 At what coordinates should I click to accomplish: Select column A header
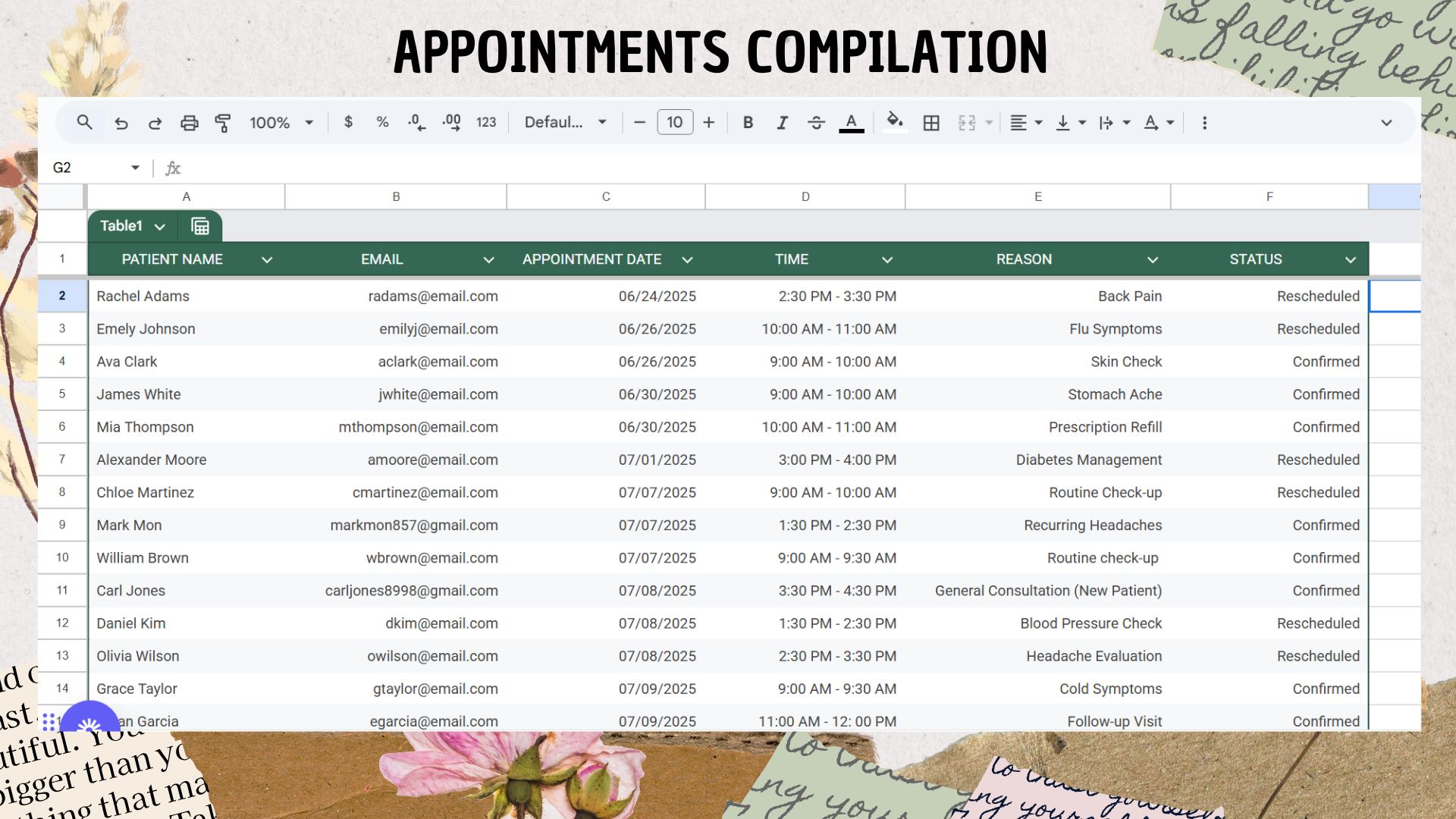[187, 196]
